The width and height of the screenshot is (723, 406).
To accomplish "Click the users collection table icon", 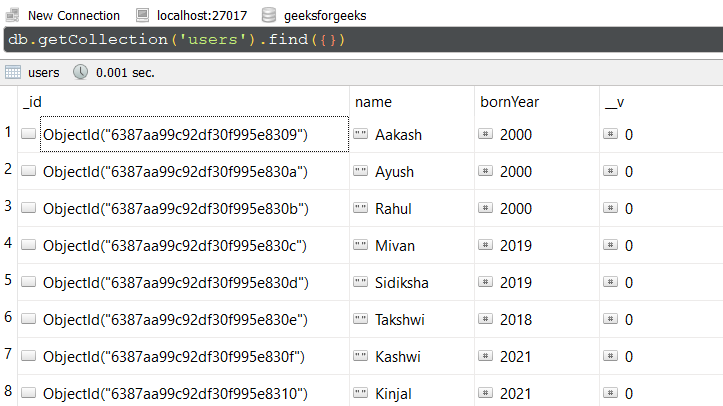I will point(12,72).
